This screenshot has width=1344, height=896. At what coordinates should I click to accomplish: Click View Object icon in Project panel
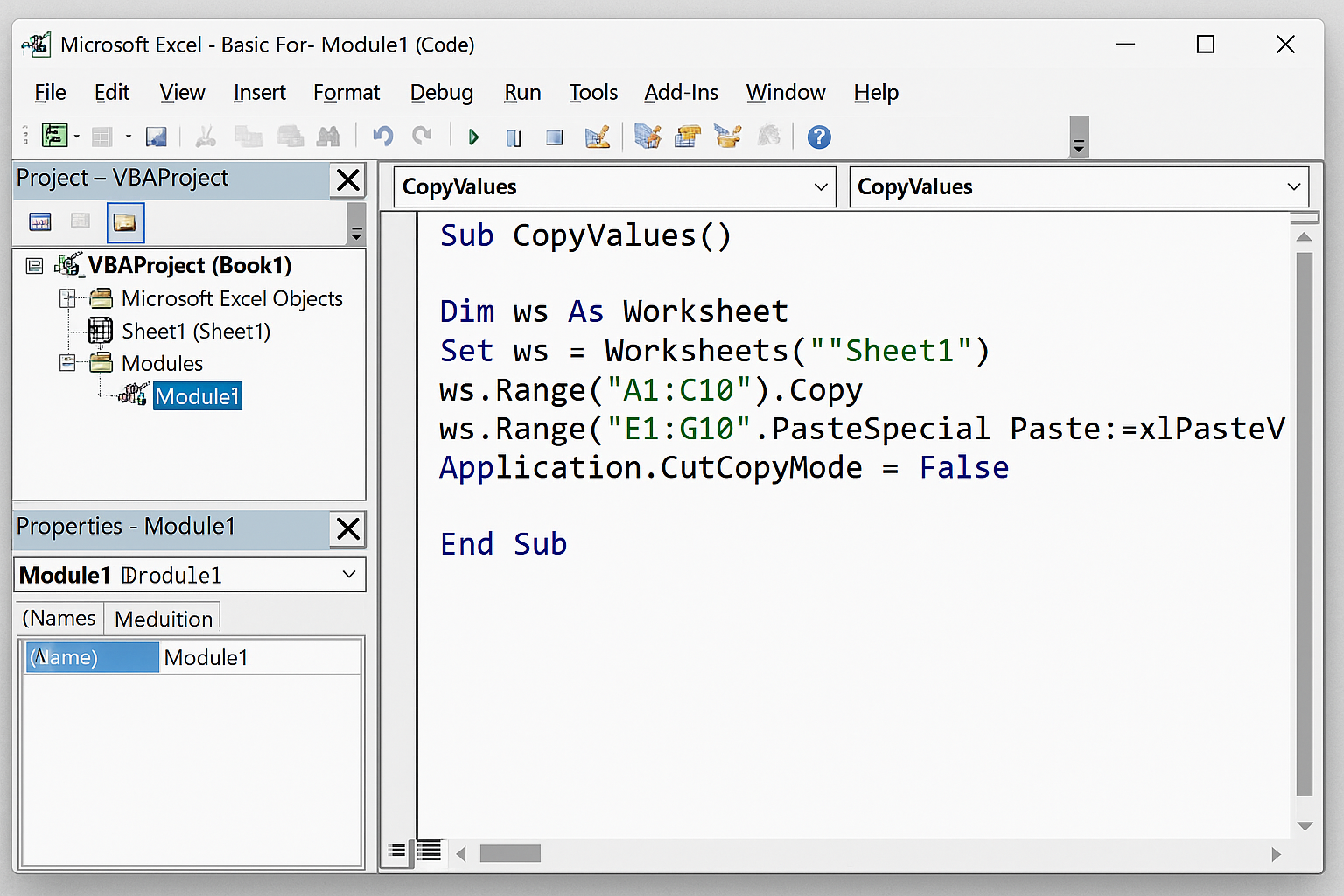pos(80,221)
